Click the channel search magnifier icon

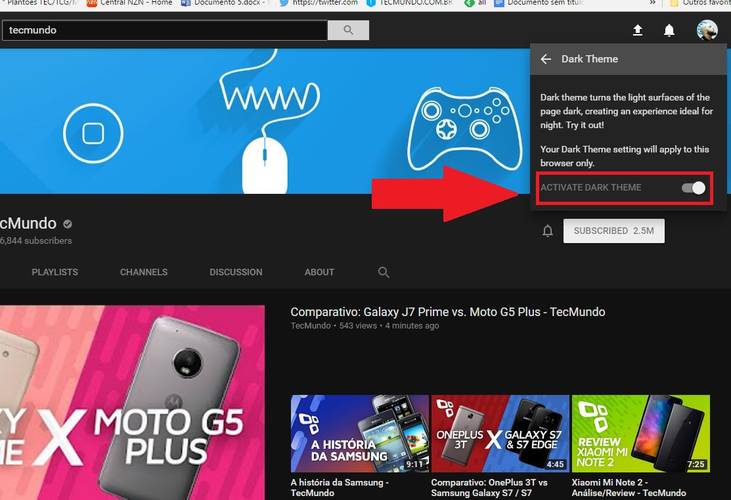click(x=383, y=272)
